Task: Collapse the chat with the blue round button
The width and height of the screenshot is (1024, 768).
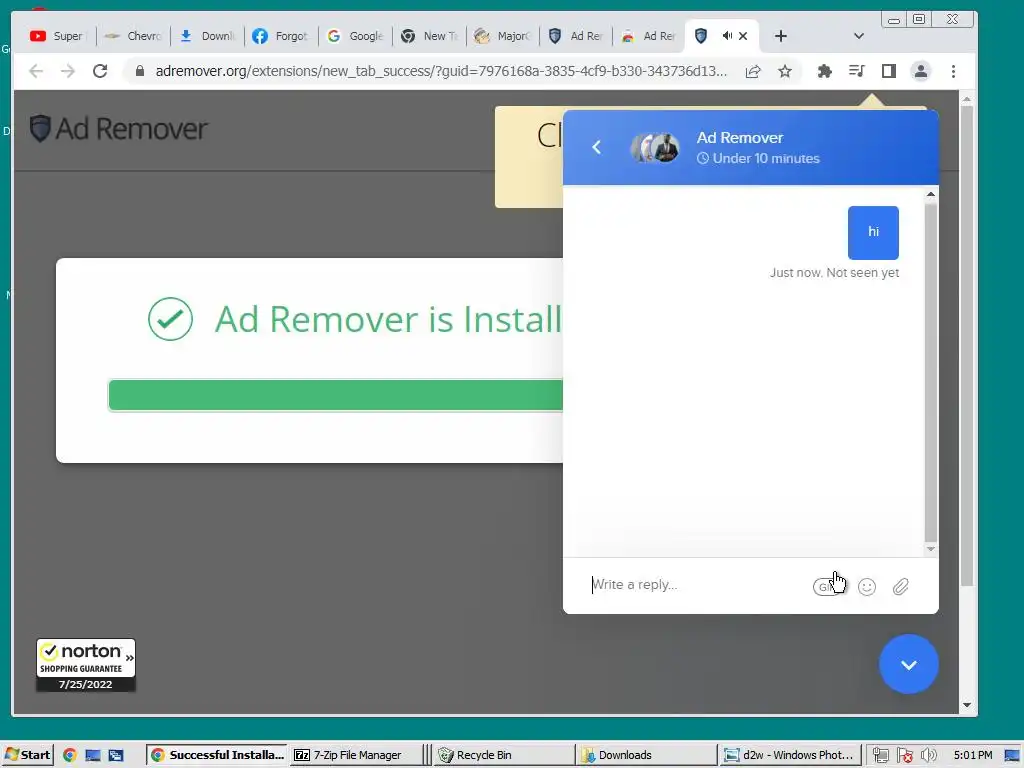Action: click(x=908, y=664)
